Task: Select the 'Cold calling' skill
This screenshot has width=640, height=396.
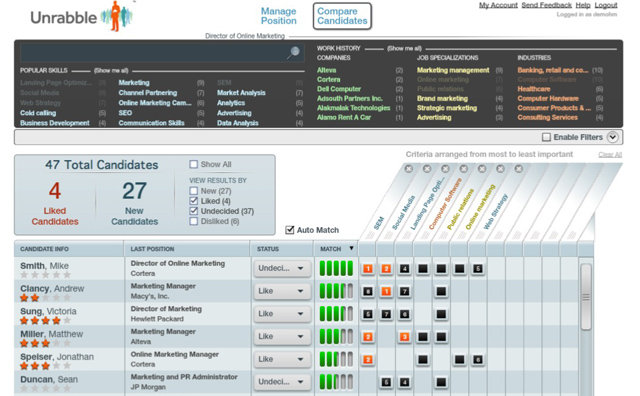Action: tap(38, 113)
